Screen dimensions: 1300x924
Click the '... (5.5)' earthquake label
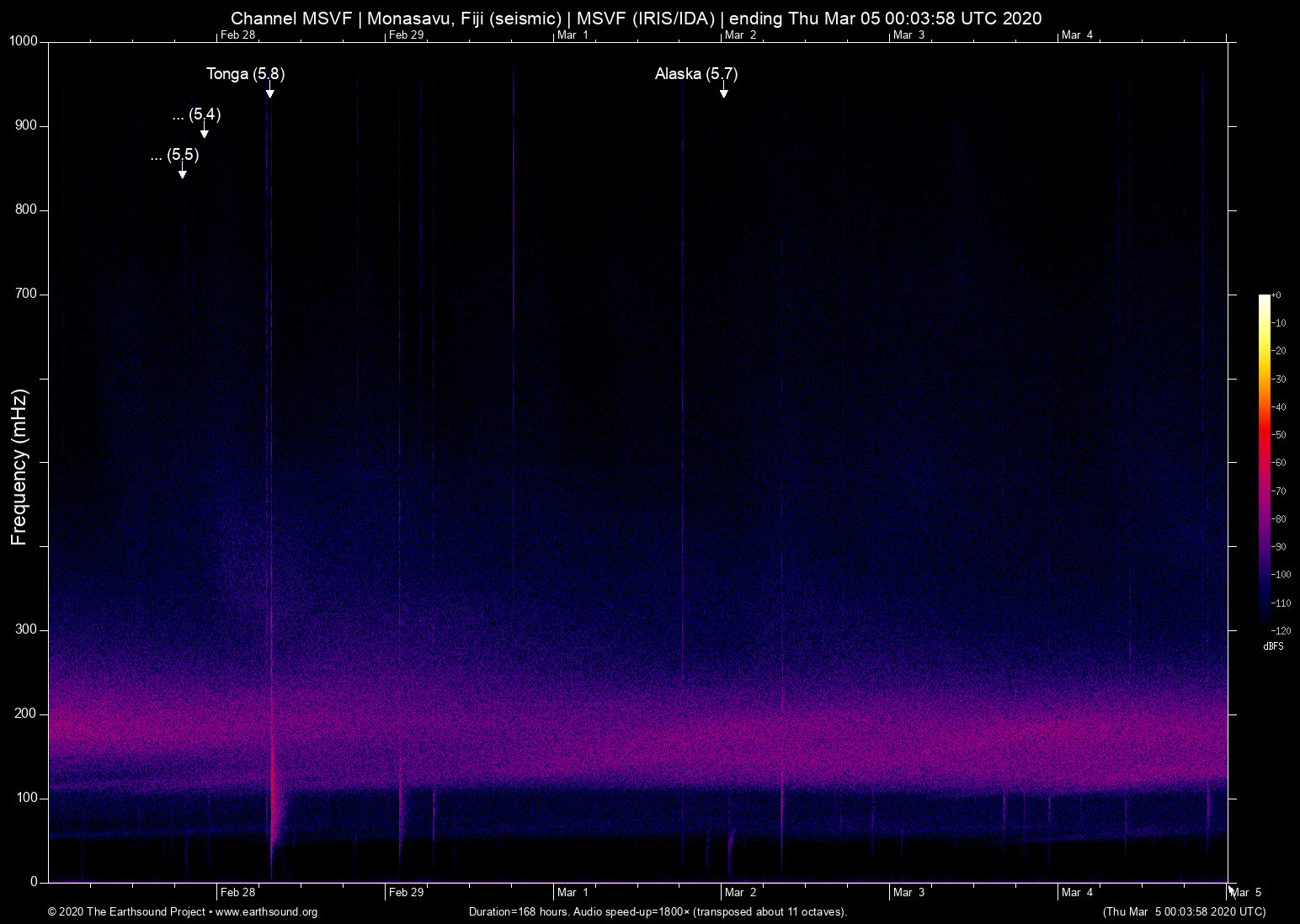point(174,155)
